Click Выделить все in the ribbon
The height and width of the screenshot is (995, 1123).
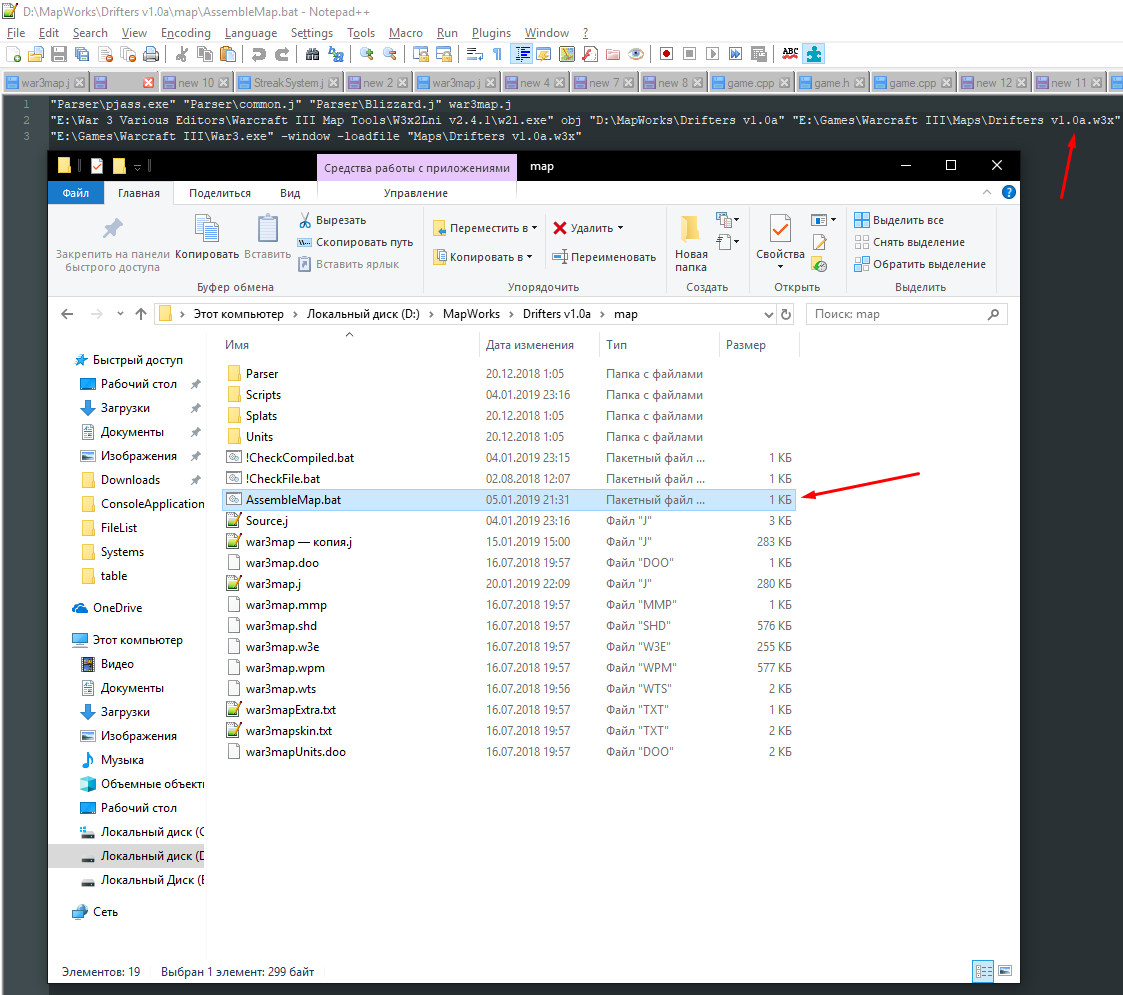[899, 220]
